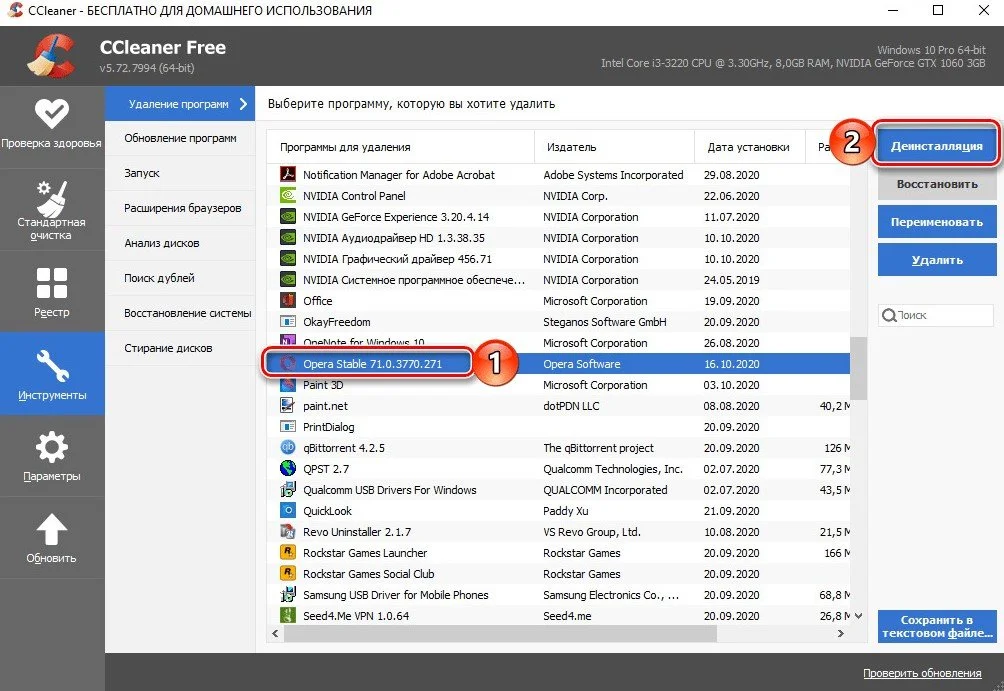Open the Поиск дублей section
This screenshot has width=1004, height=691.
180,278
